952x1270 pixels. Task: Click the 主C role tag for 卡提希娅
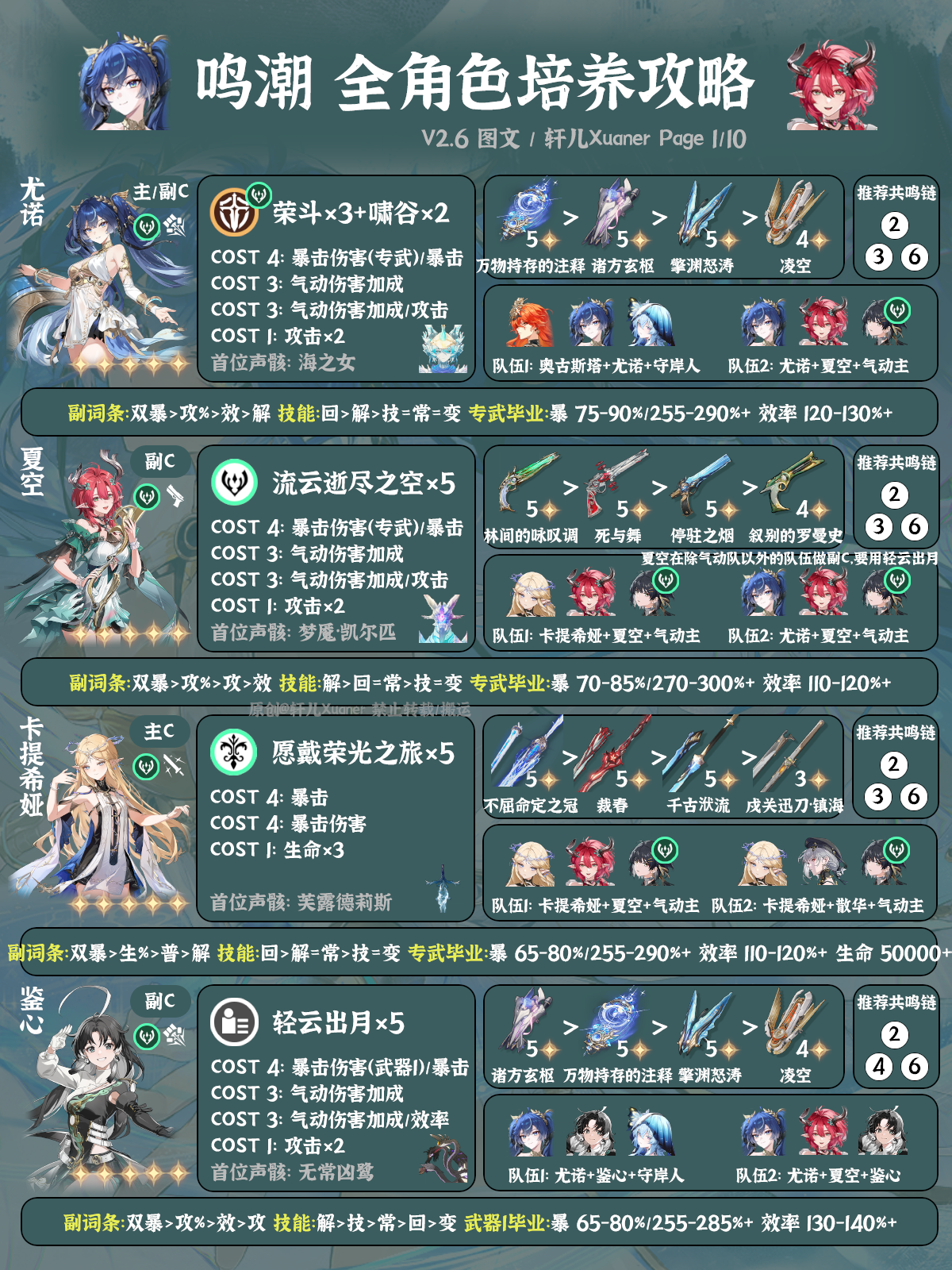pyautogui.click(x=160, y=731)
